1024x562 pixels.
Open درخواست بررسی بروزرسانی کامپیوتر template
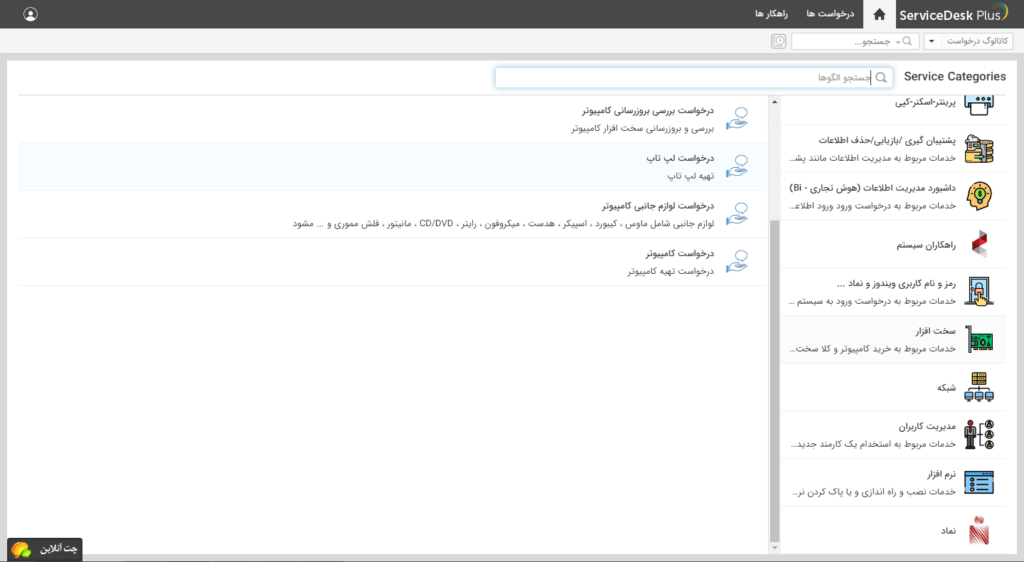click(648, 110)
